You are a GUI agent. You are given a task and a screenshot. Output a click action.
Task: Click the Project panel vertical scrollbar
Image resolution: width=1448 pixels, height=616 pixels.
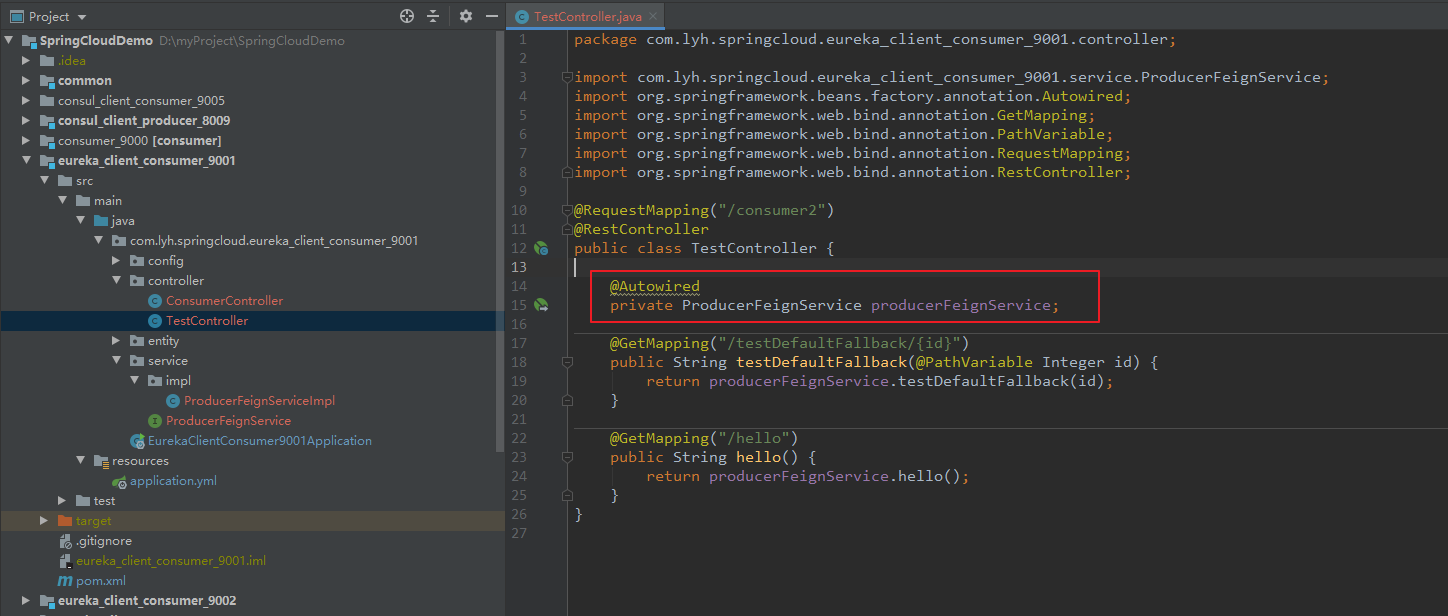pyautogui.click(x=501, y=240)
